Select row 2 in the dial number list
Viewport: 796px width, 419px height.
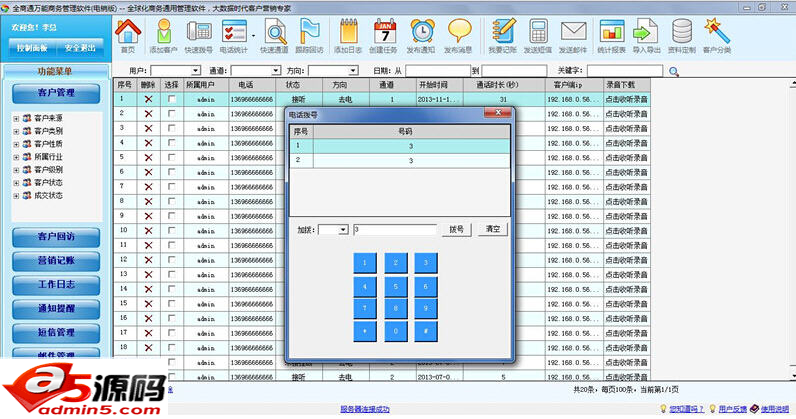pyautogui.click(x=400, y=160)
